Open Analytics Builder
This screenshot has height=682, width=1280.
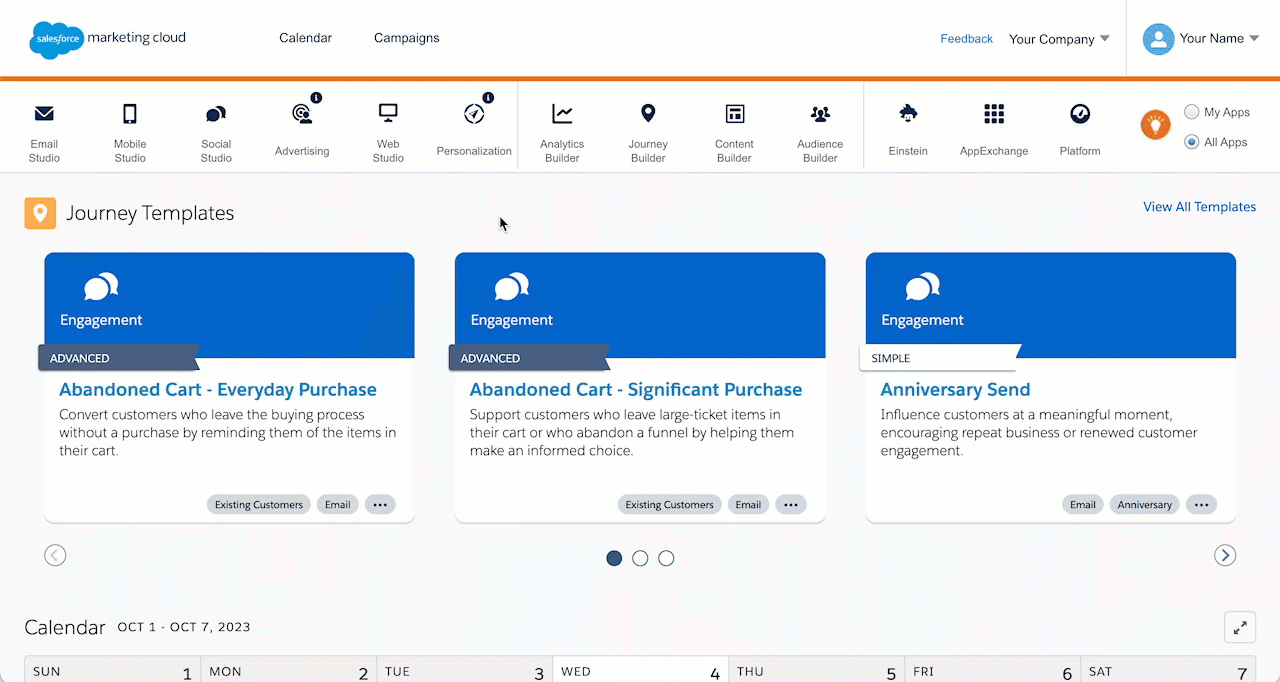pyautogui.click(x=561, y=125)
